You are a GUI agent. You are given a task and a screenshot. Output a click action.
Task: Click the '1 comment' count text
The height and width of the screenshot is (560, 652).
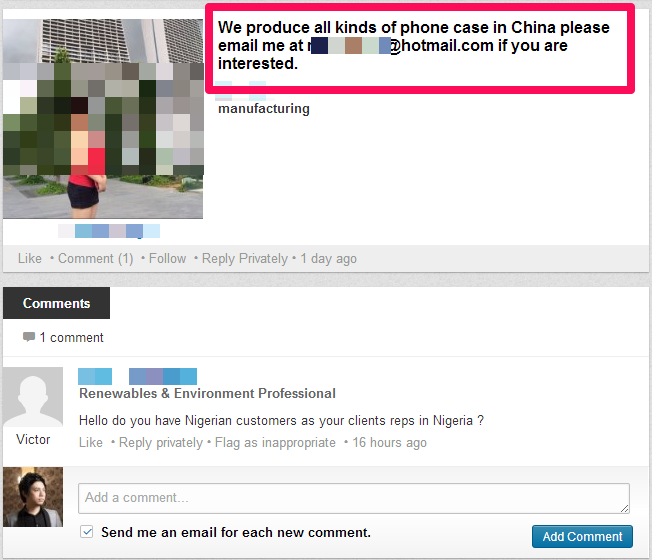tap(72, 337)
